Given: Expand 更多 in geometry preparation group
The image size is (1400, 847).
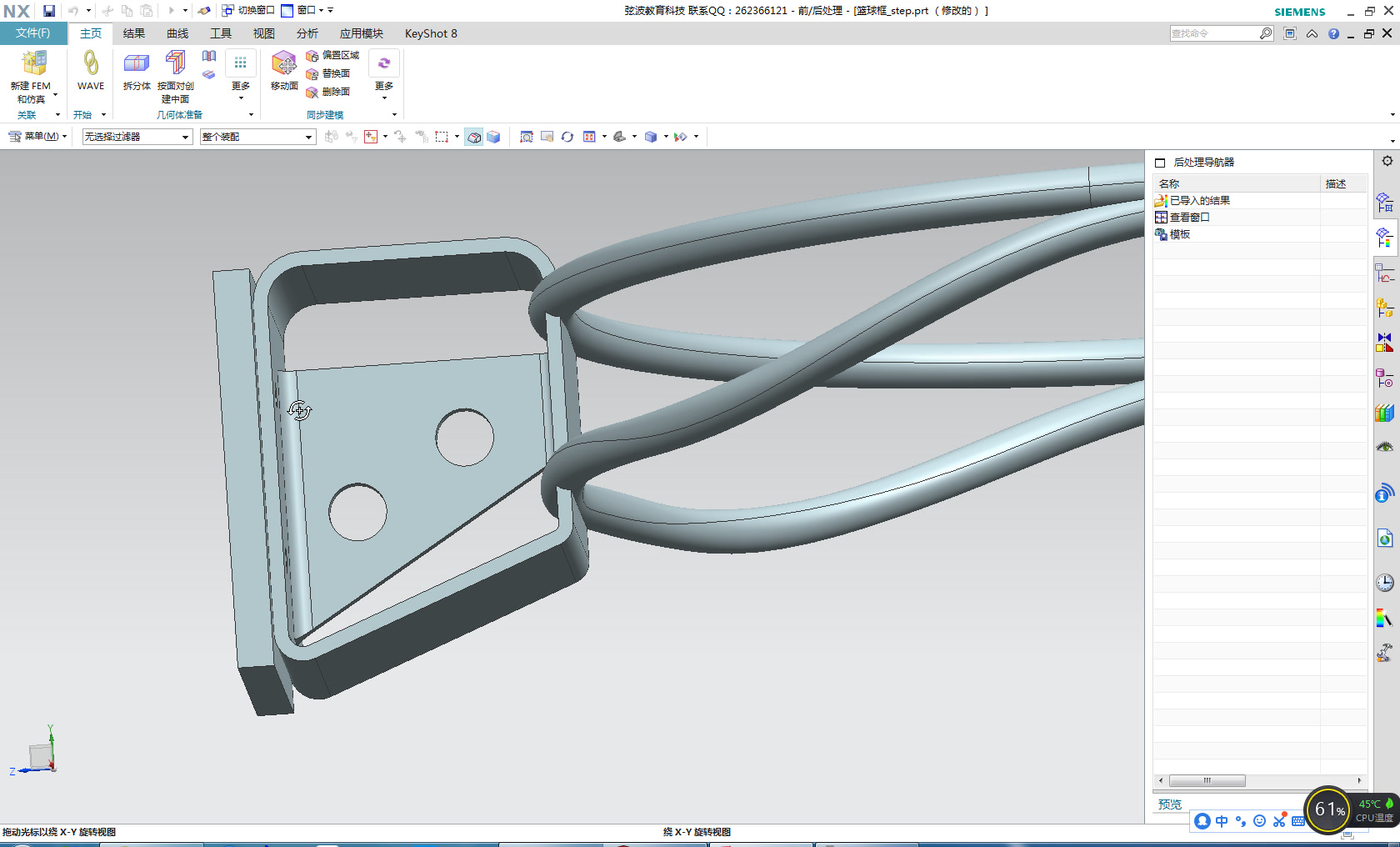Looking at the screenshot, I should coord(241,77).
